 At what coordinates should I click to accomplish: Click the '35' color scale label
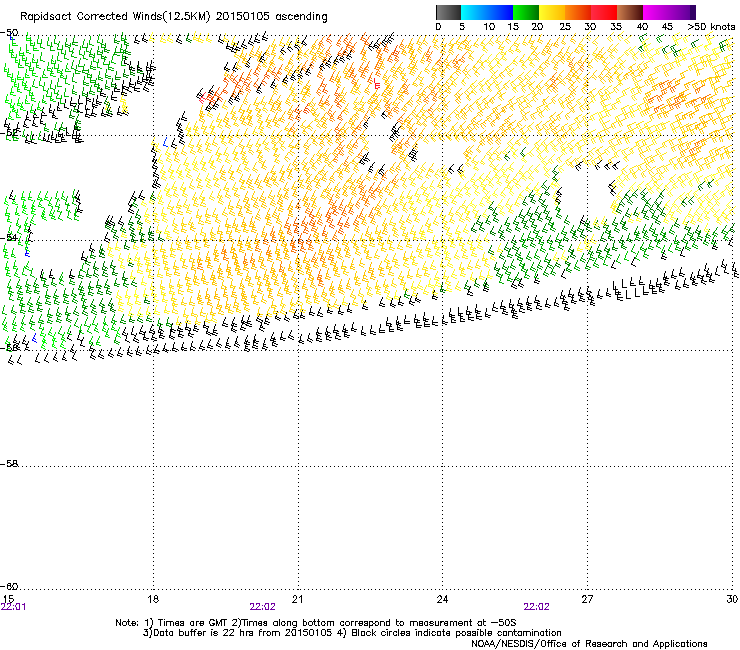[616, 27]
